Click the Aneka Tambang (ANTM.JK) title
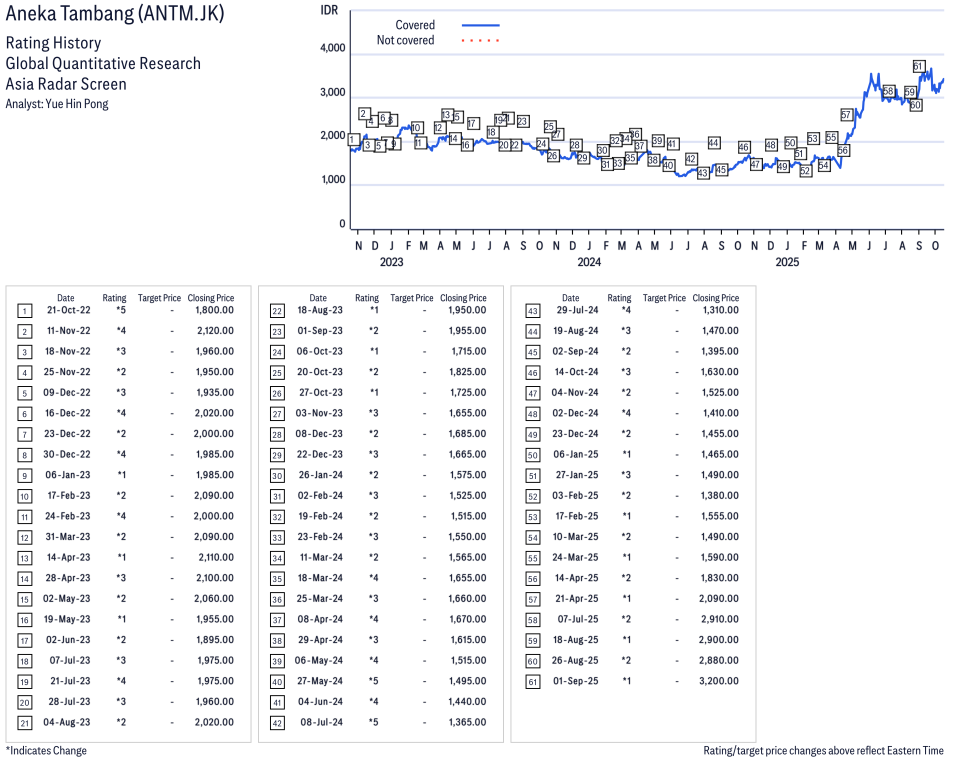The height and width of the screenshot is (757, 955). click(115, 14)
